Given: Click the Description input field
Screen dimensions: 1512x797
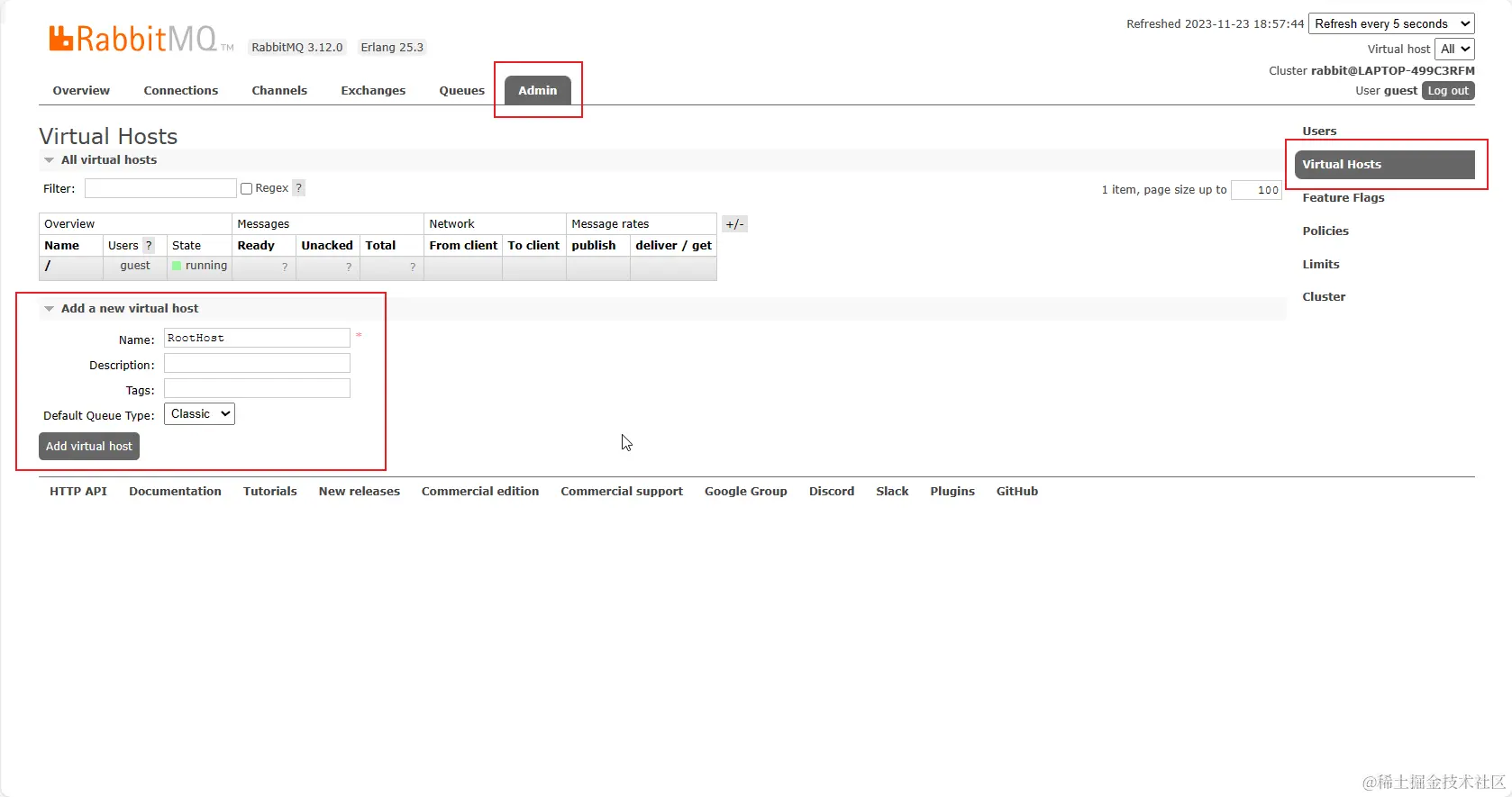Looking at the screenshot, I should click(x=257, y=363).
